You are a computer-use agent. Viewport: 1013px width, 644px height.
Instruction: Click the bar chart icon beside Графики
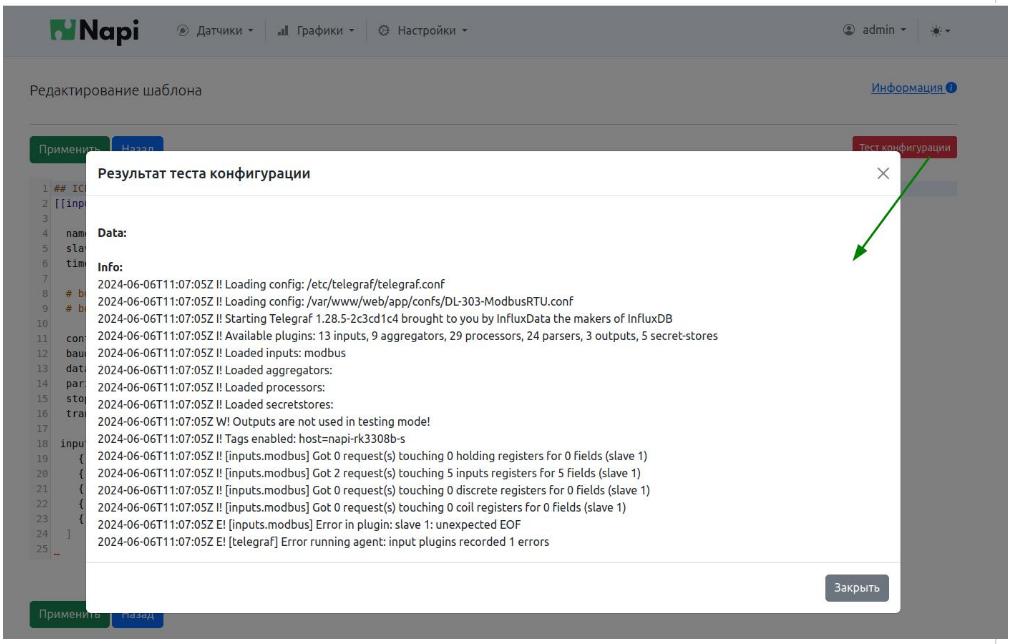click(282, 31)
